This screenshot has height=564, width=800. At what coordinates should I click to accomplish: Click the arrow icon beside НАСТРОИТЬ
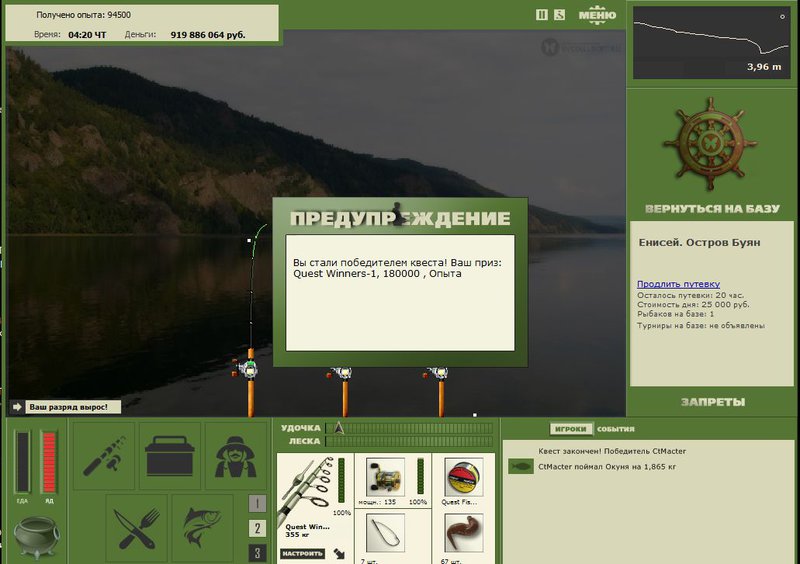click(339, 553)
